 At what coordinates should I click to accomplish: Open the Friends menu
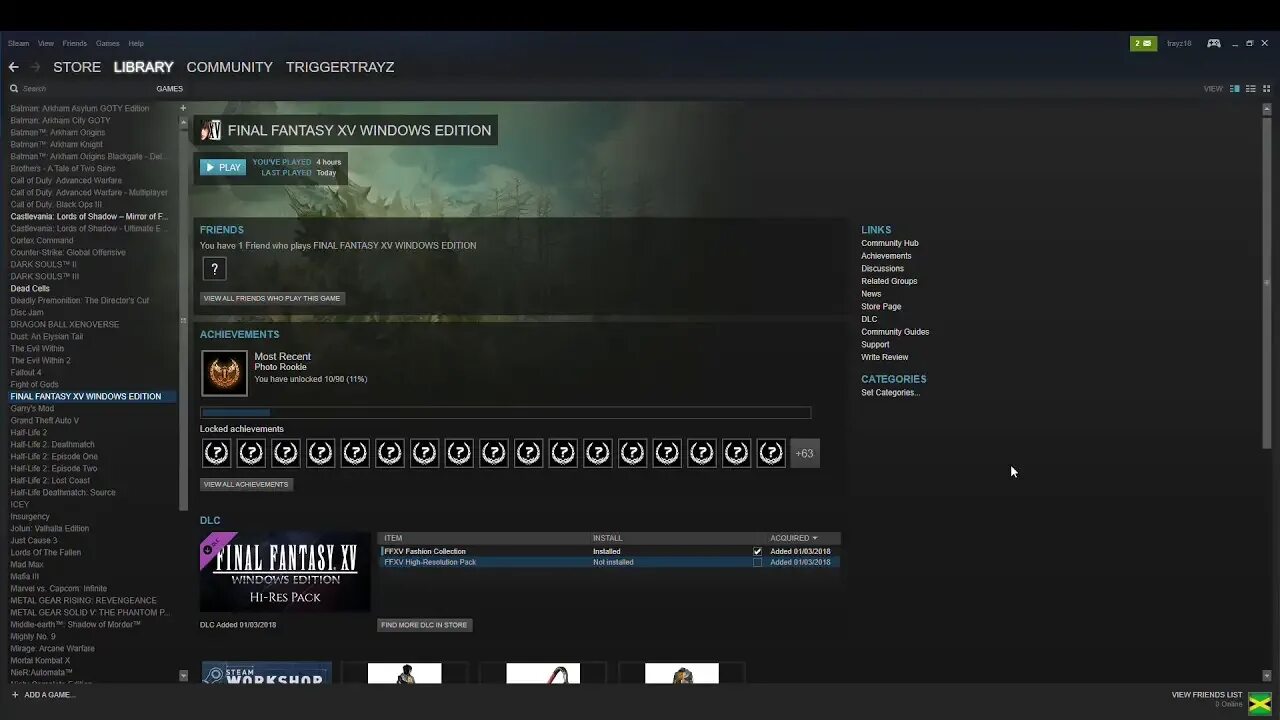pyautogui.click(x=75, y=43)
